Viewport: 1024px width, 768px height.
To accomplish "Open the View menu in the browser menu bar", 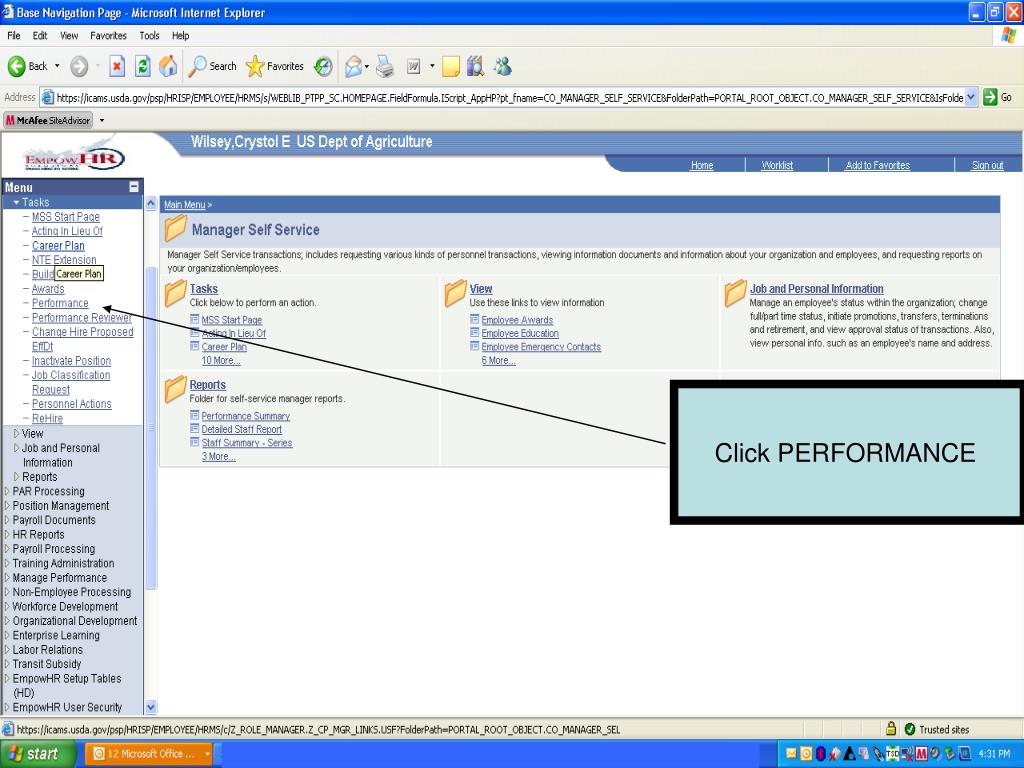I will tap(69, 35).
